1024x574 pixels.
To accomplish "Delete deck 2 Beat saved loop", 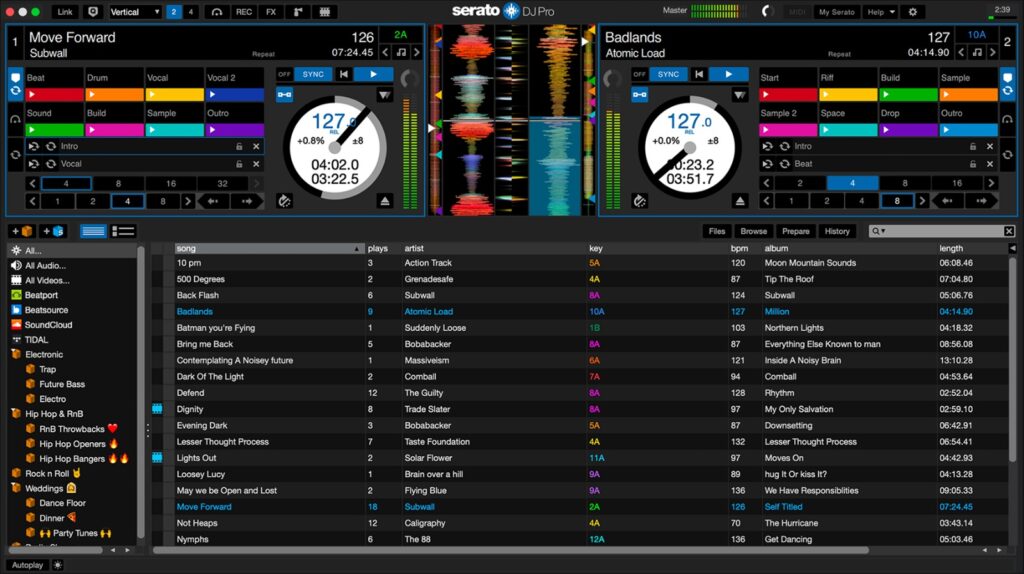I will tap(990, 164).
